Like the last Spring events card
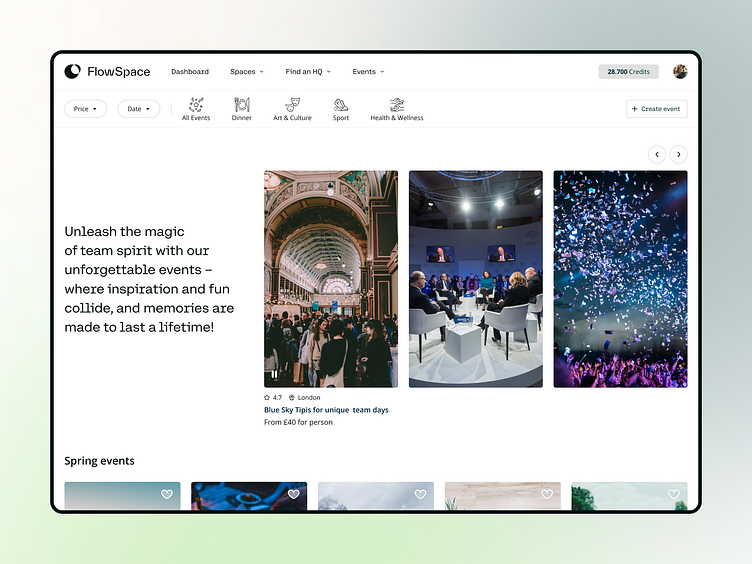Screen dimensions: 752x564 pyautogui.click(x=674, y=494)
